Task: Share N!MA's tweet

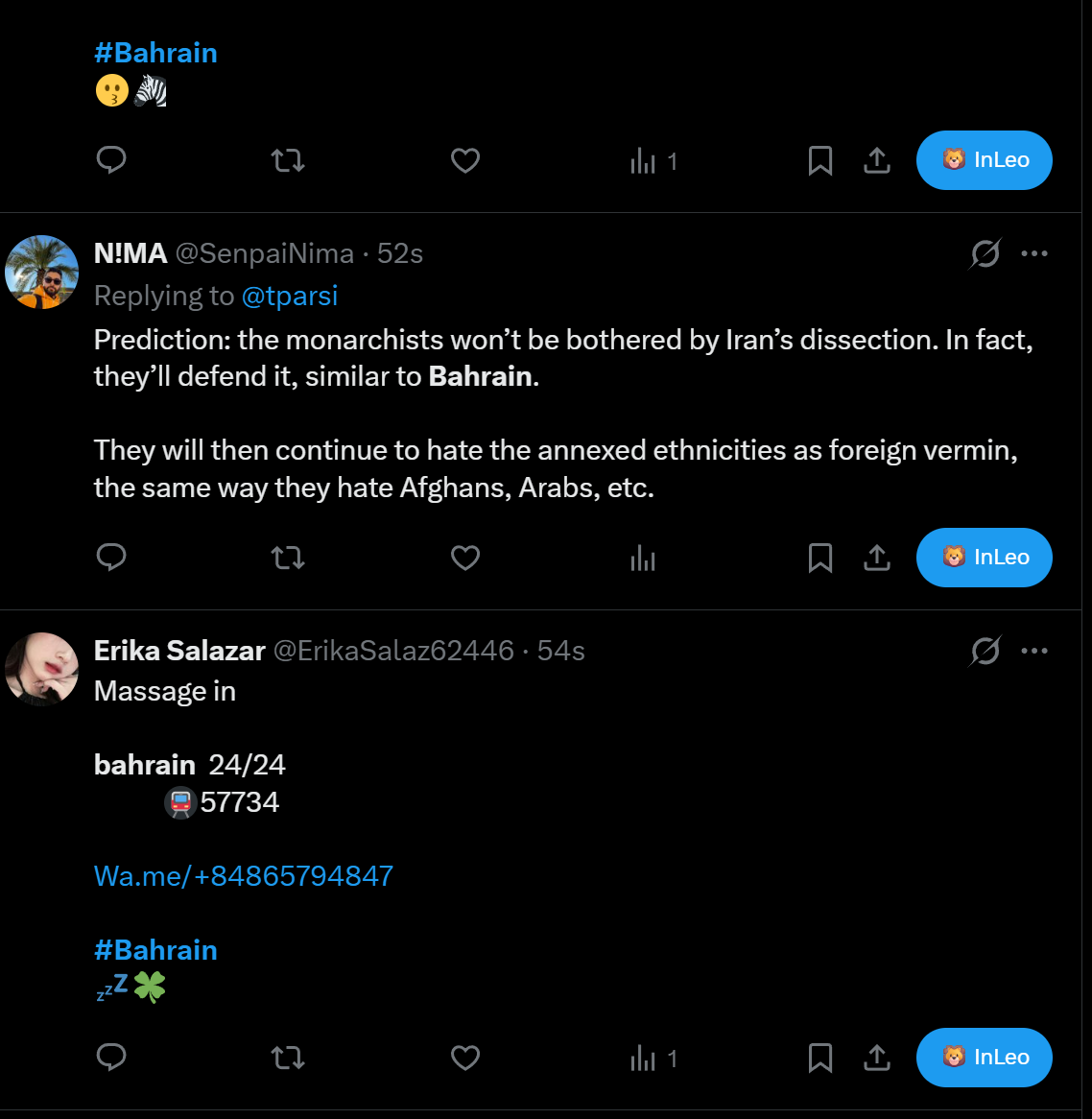Action: point(877,558)
